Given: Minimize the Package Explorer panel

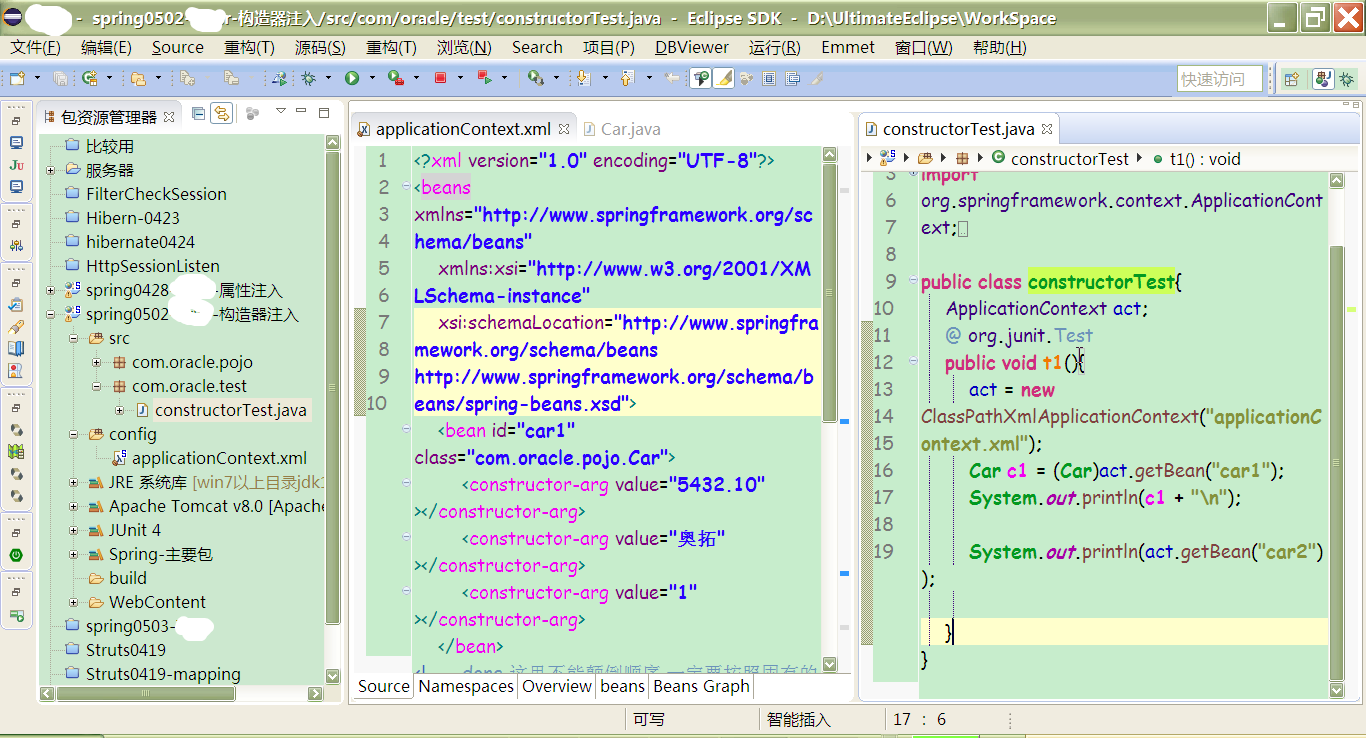Looking at the screenshot, I should [x=301, y=111].
